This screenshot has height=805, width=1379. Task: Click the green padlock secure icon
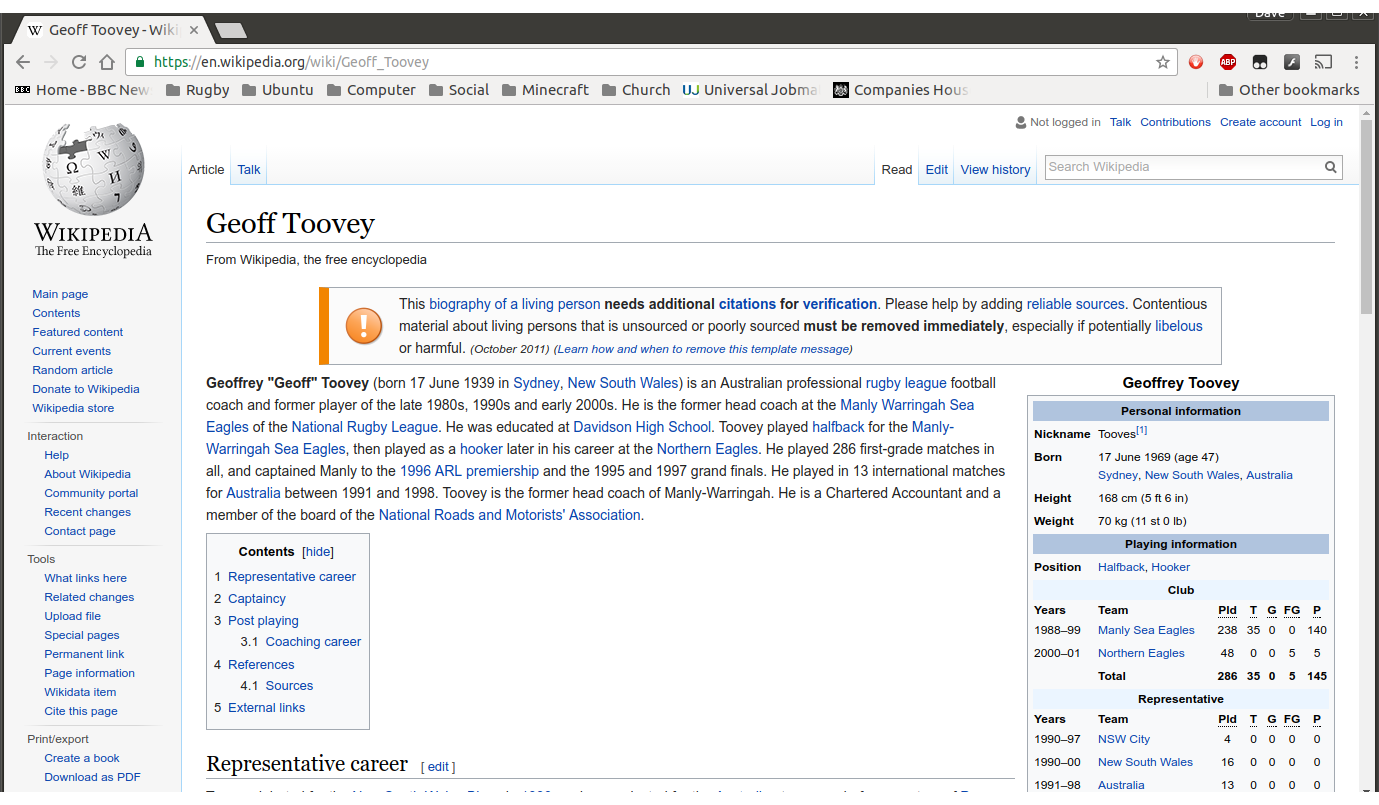coord(141,62)
